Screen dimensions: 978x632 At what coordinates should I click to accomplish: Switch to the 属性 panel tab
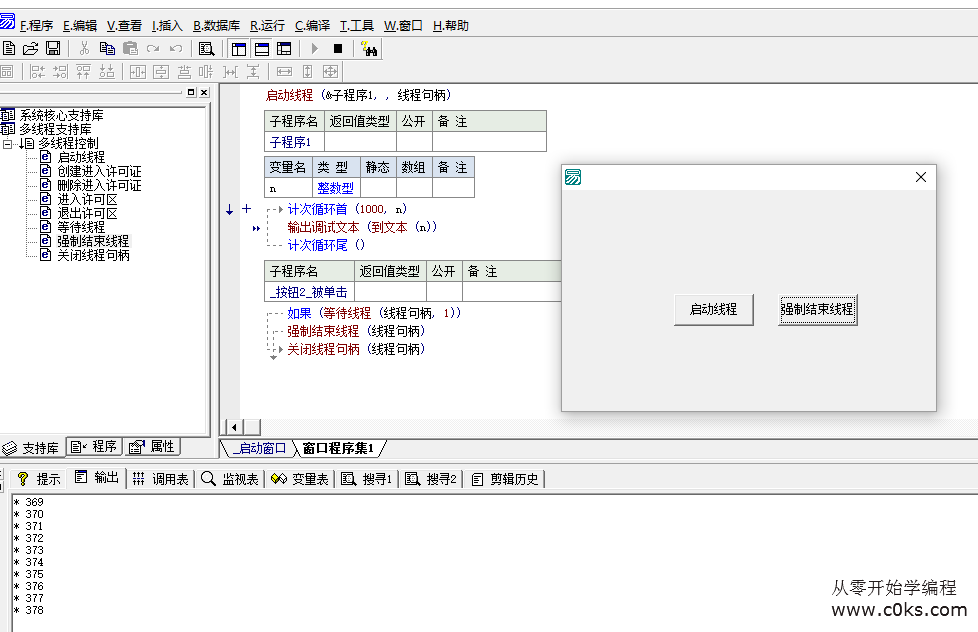click(x=153, y=447)
